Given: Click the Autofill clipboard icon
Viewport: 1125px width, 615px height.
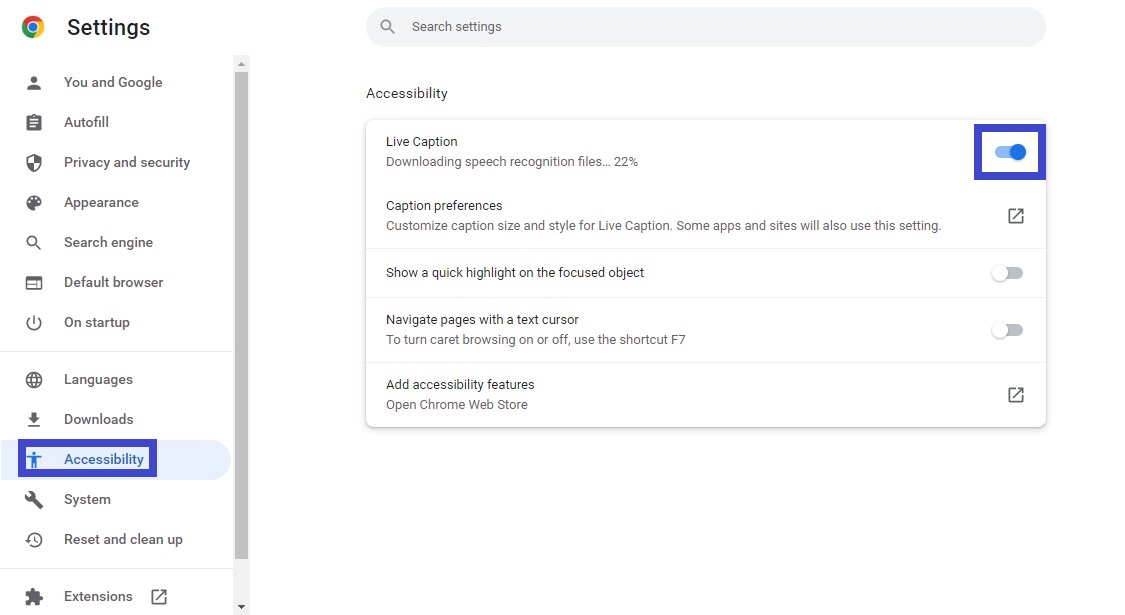Looking at the screenshot, I should [x=34, y=123].
